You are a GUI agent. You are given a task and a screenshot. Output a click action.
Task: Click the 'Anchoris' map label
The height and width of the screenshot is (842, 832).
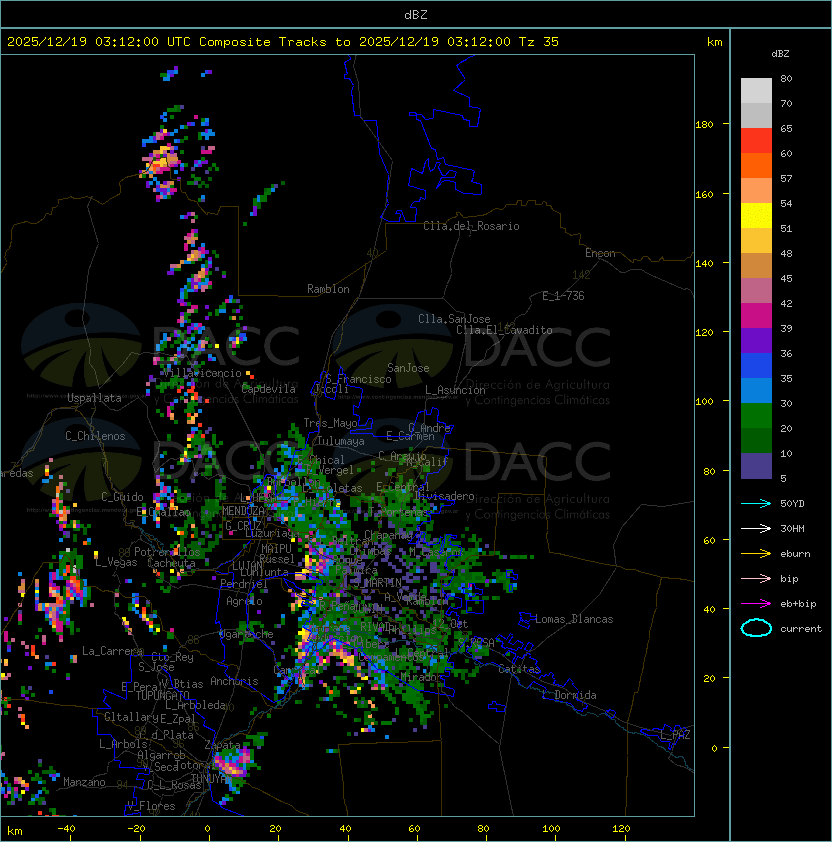click(234, 681)
